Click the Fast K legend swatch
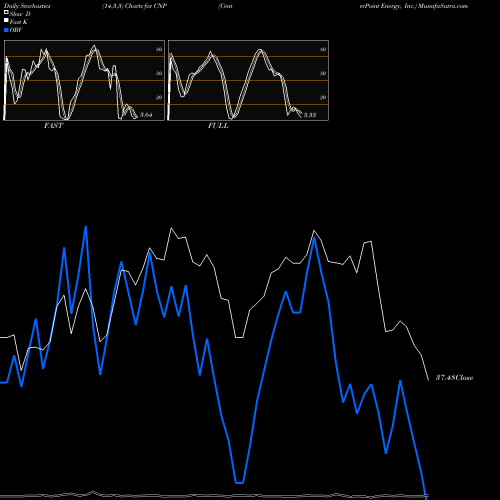This screenshot has width=500, height=500. pos(6,21)
